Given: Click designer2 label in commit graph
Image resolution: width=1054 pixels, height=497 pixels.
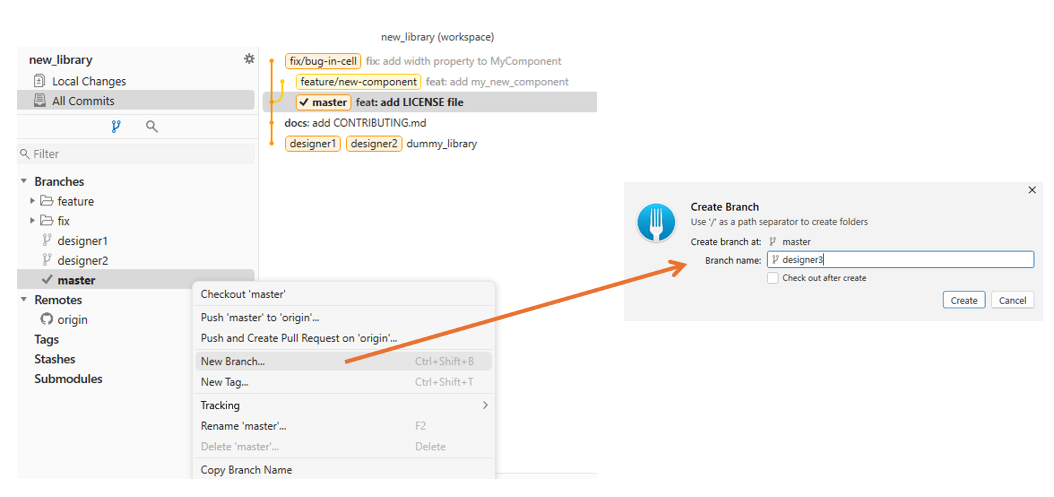Looking at the screenshot, I should 374,143.
